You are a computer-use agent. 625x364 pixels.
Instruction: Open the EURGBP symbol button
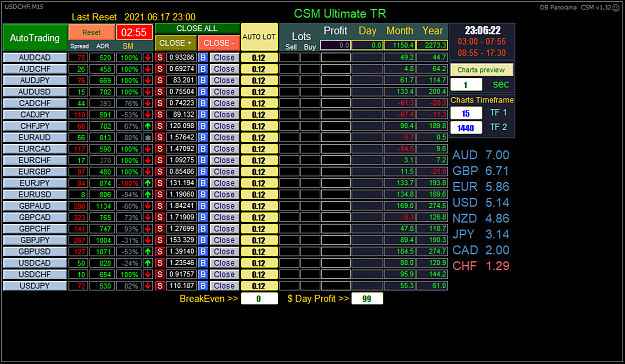click(35, 172)
